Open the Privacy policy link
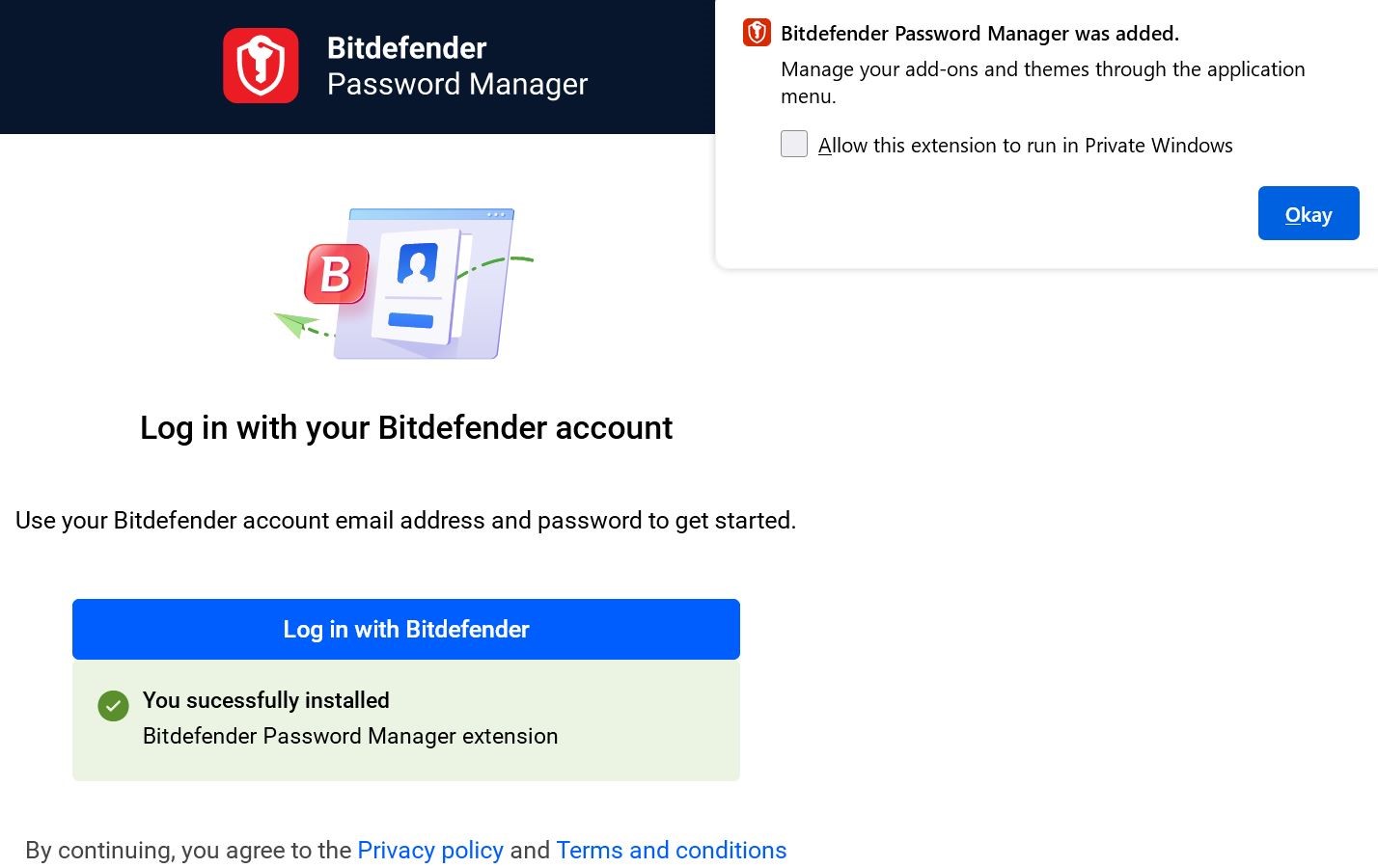Screen dimensions: 1378x868 coord(430,850)
